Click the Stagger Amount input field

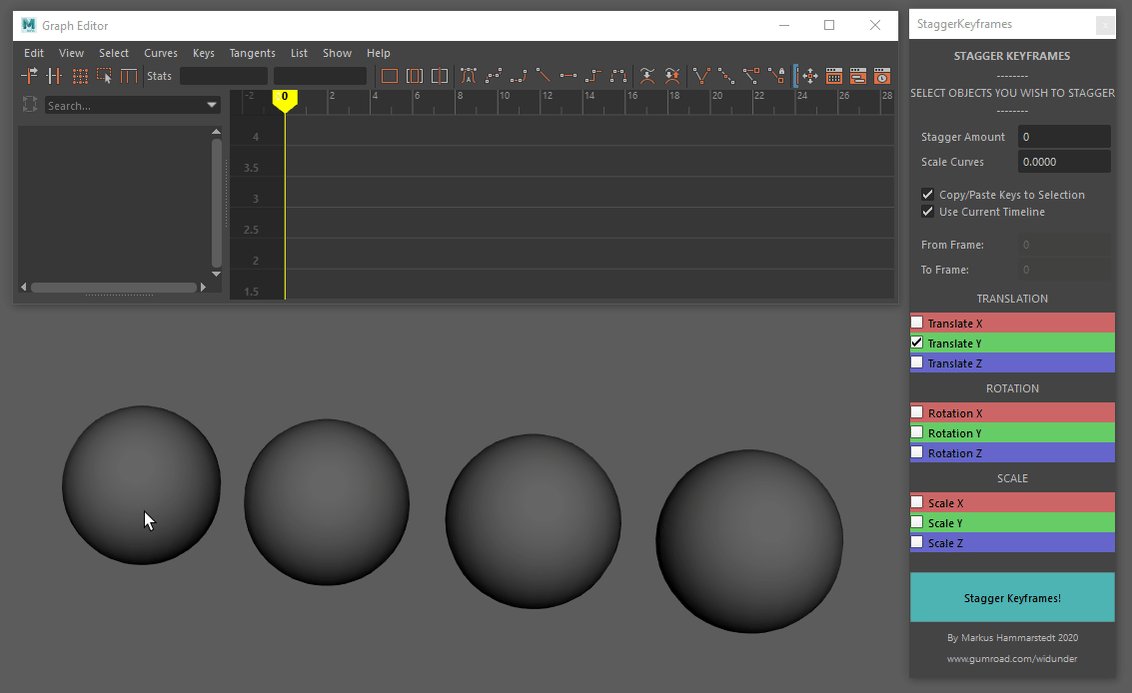click(x=1064, y=136)
